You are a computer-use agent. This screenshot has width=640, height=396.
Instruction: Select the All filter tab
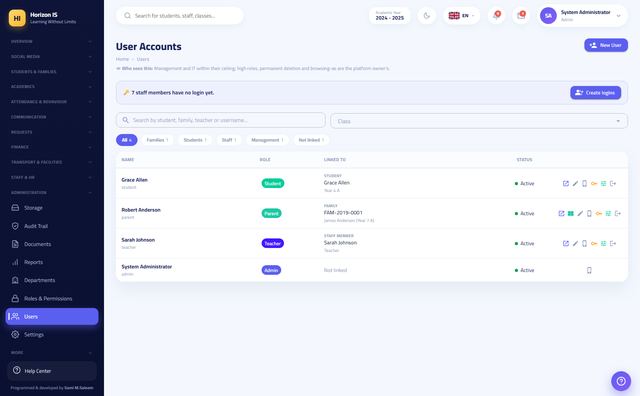click(127, 140)
